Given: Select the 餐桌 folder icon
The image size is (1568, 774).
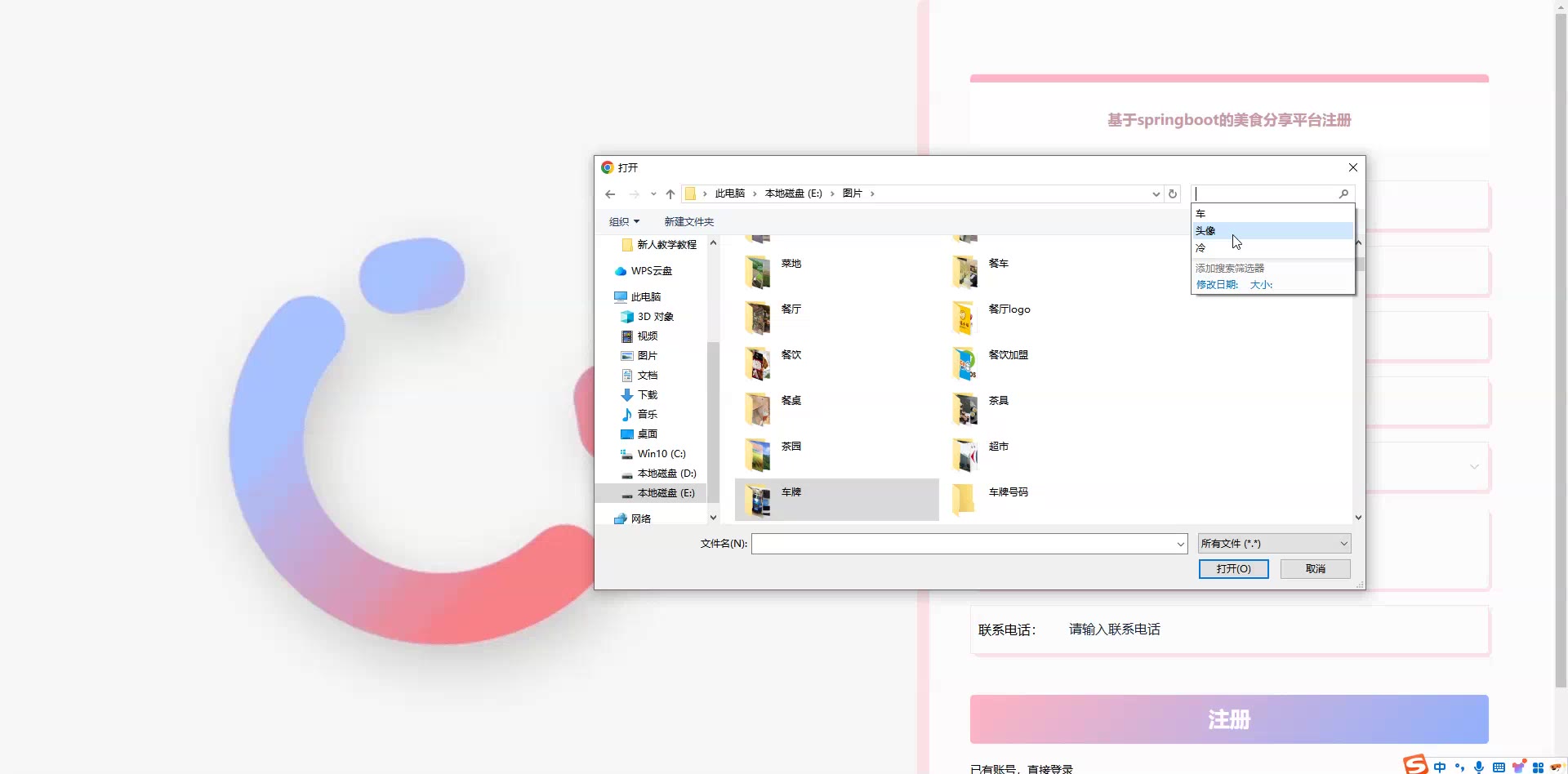Looking at the screenshot, I should 758,408.
